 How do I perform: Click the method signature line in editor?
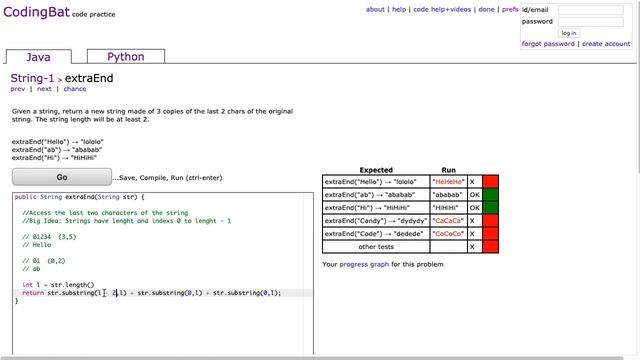coord(80,197)
